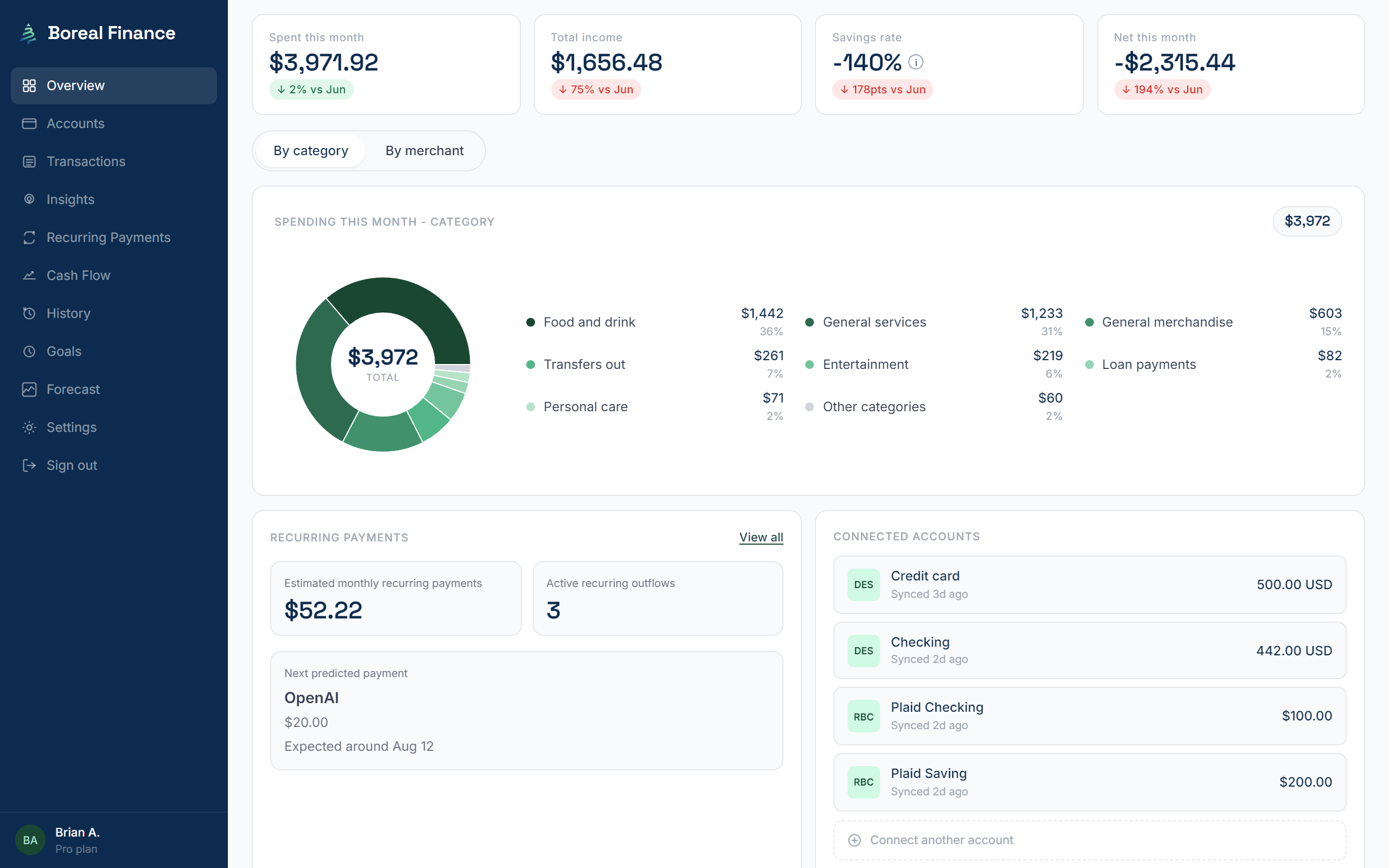Click the plus icon beside Connect another account
The image size is (1389, 868).
coord(855,840)
